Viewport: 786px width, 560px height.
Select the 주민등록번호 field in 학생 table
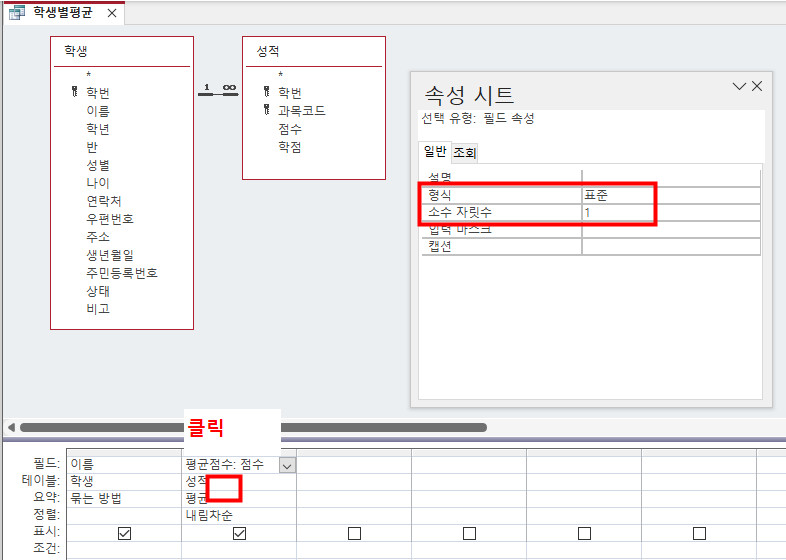[x=122, y=273]
